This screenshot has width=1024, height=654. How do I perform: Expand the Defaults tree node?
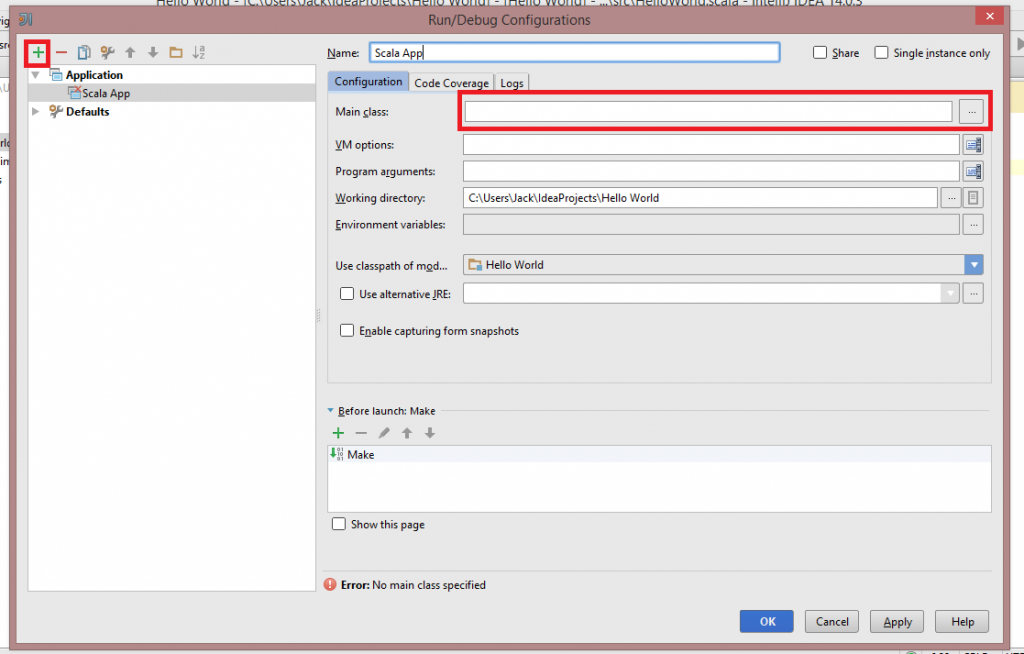point(37,112)
